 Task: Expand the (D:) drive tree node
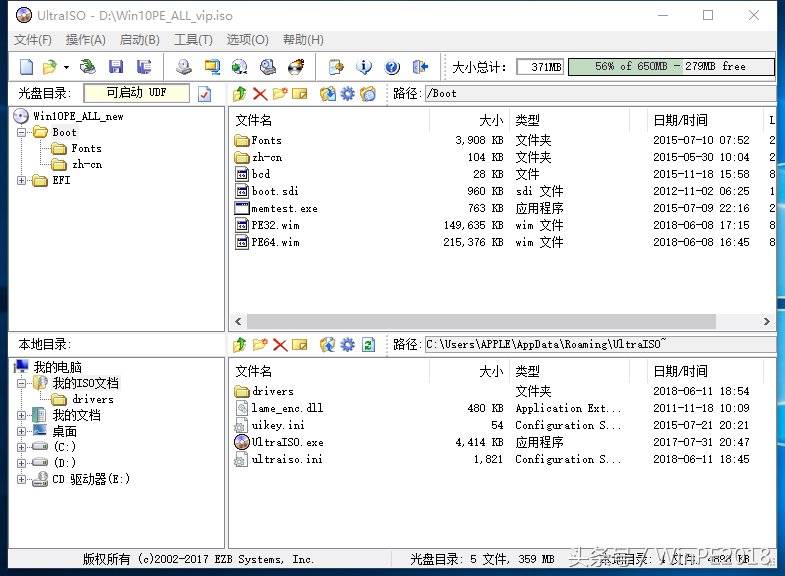tap(22, 463)
